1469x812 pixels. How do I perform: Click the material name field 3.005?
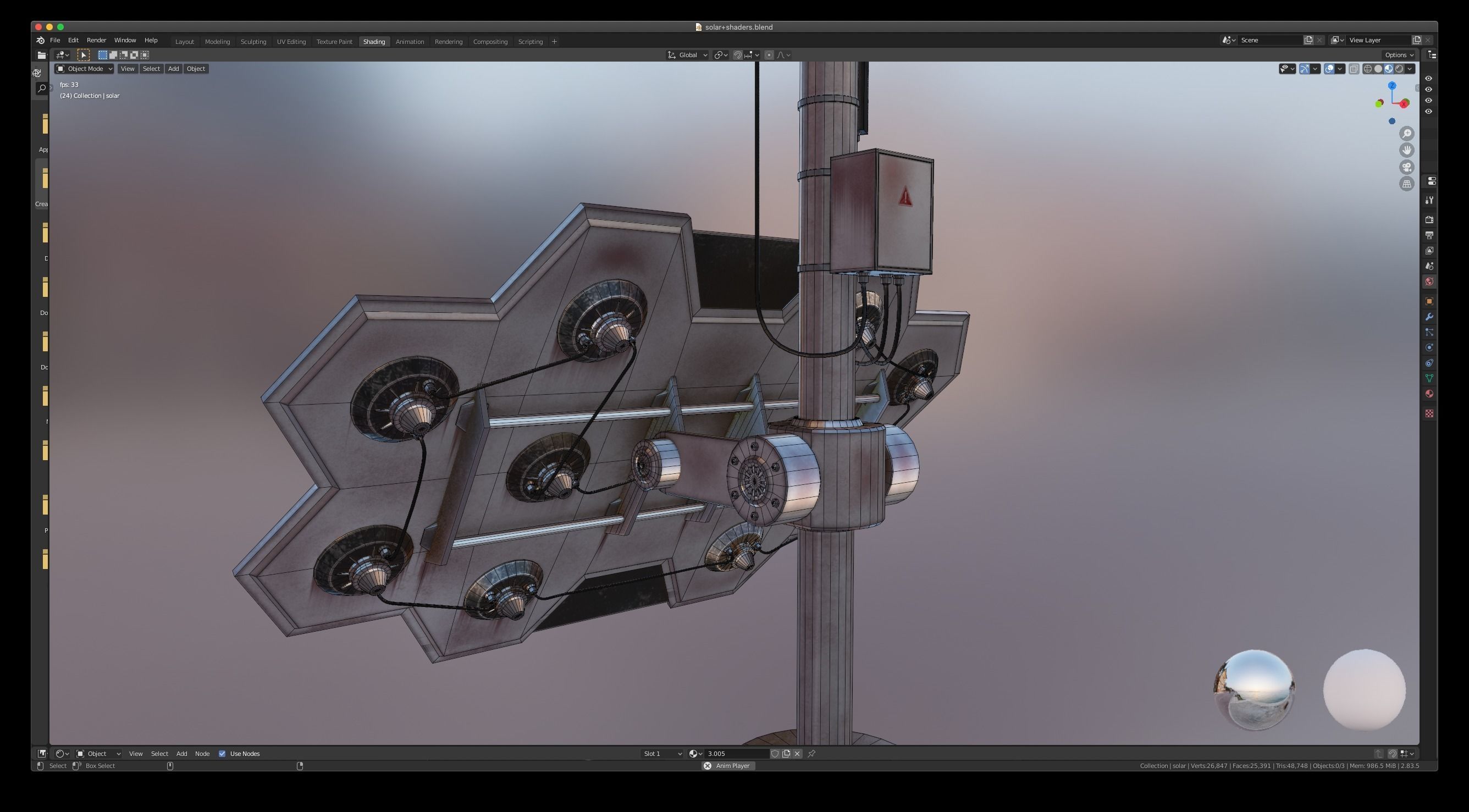(736, 753)
